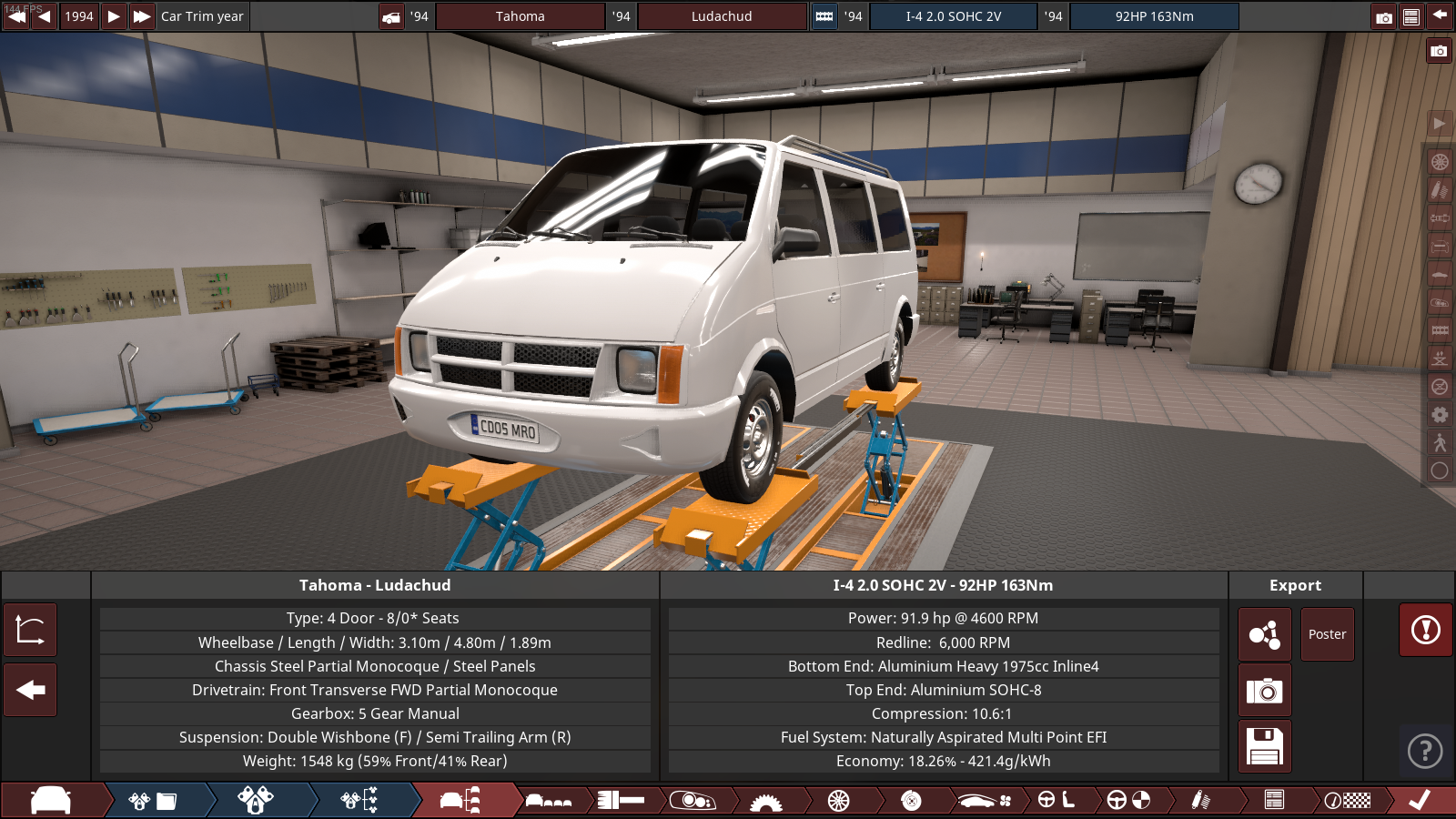
Task: Click the Weight: 1548 kg row
Action: click(x=375, y=761)
